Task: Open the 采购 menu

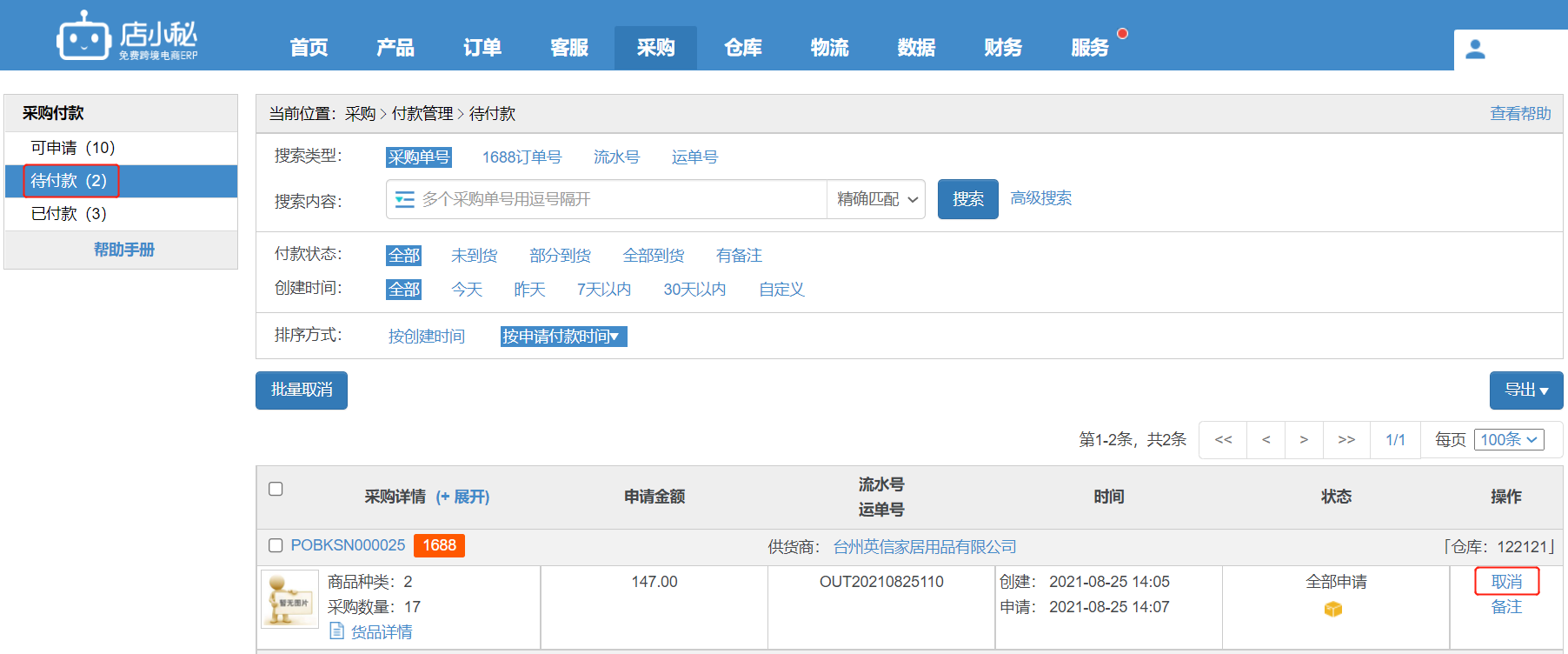Action: 655,48
